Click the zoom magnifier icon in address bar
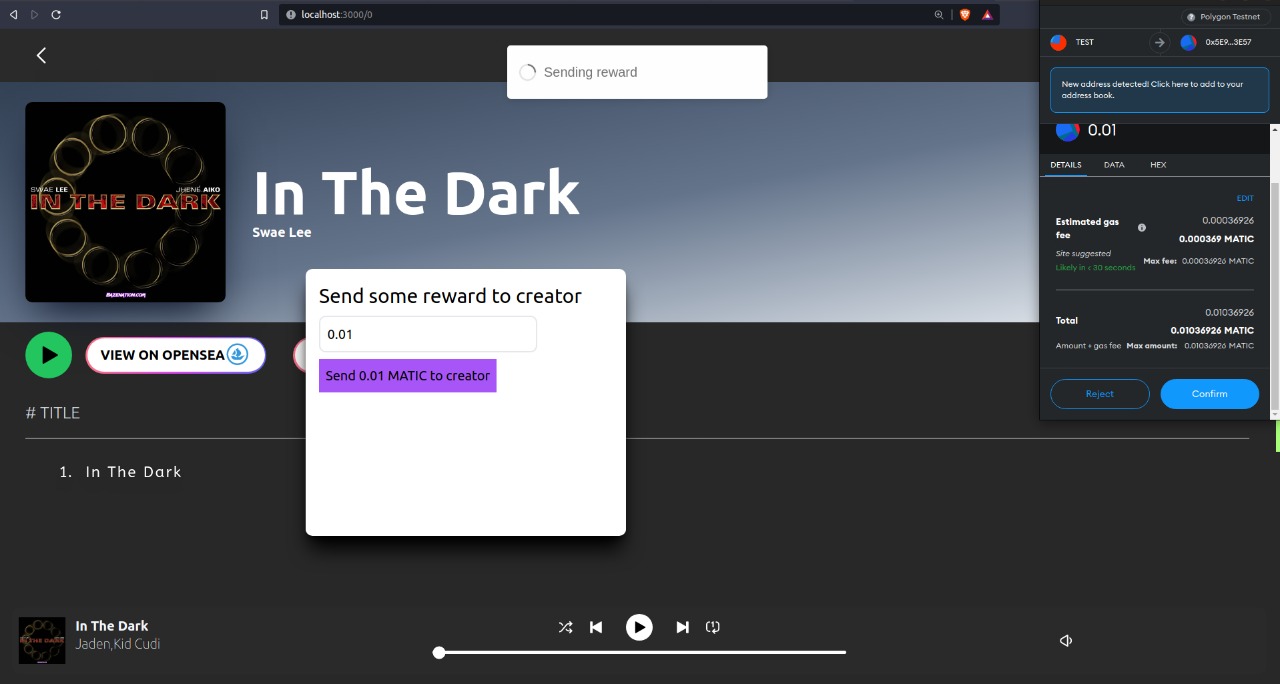The image size is (1280, 684). tap(939, 15)
